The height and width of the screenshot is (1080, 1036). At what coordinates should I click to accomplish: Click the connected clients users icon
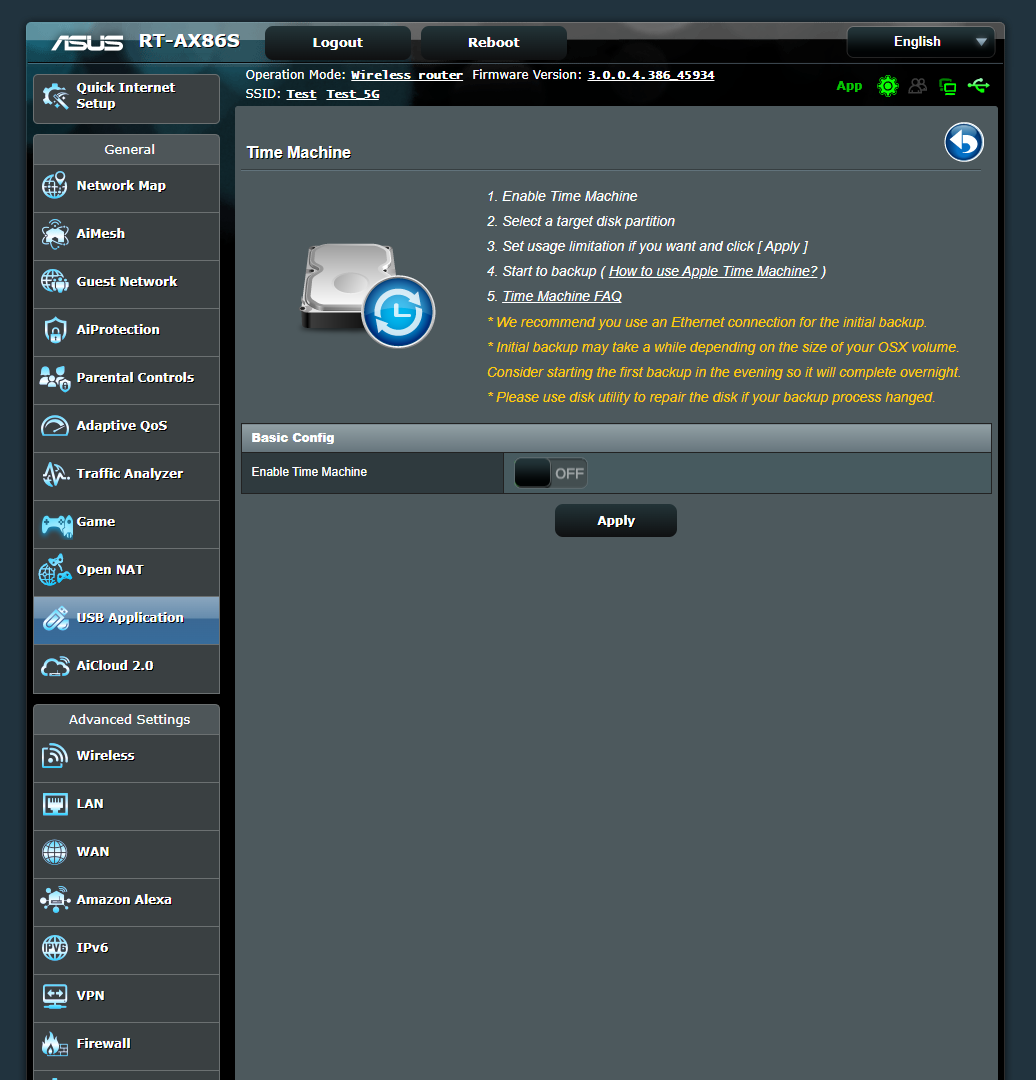[x=918, y=86]
